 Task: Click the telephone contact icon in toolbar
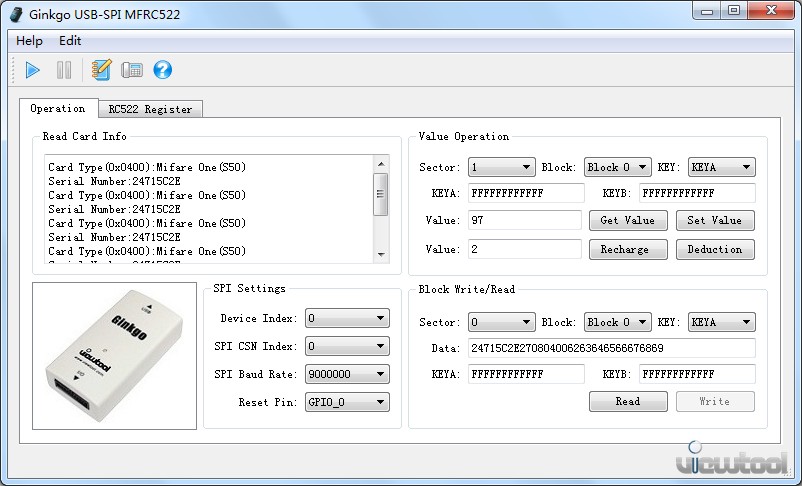[x=132, y=70]
